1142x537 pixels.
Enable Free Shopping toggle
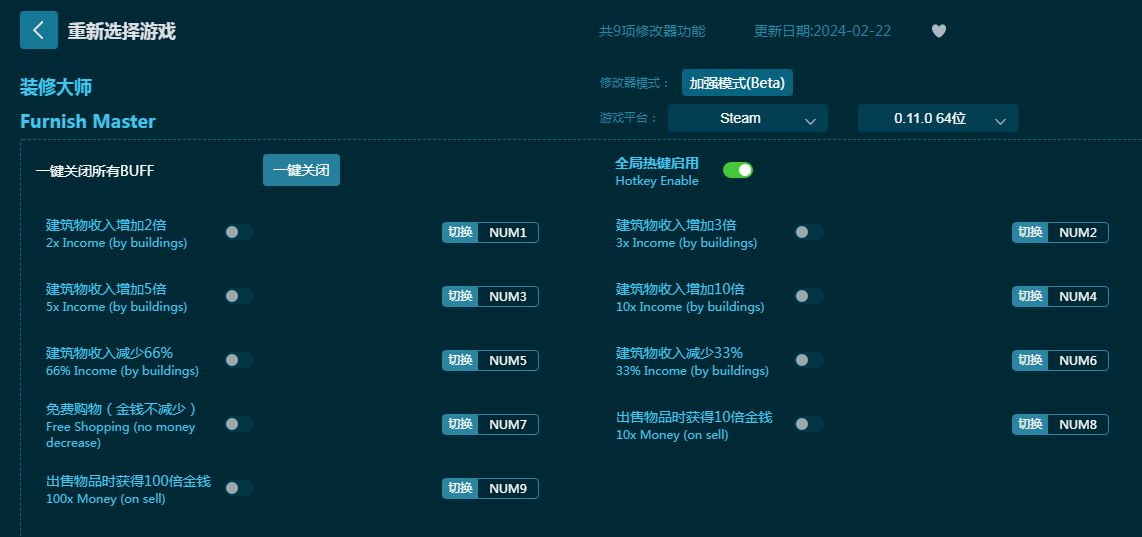[239, 424]
